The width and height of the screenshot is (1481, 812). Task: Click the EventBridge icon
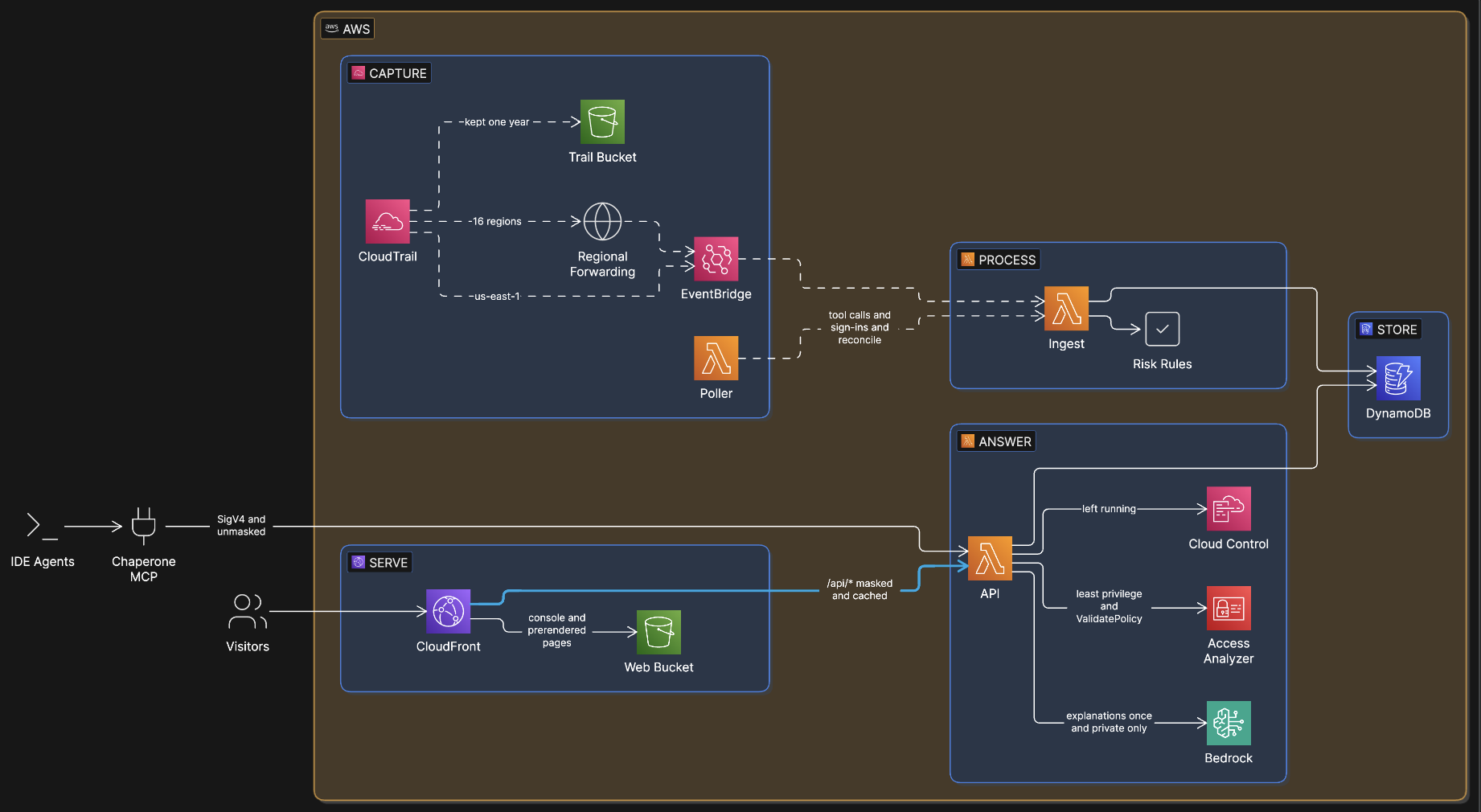tap(716, 259)
